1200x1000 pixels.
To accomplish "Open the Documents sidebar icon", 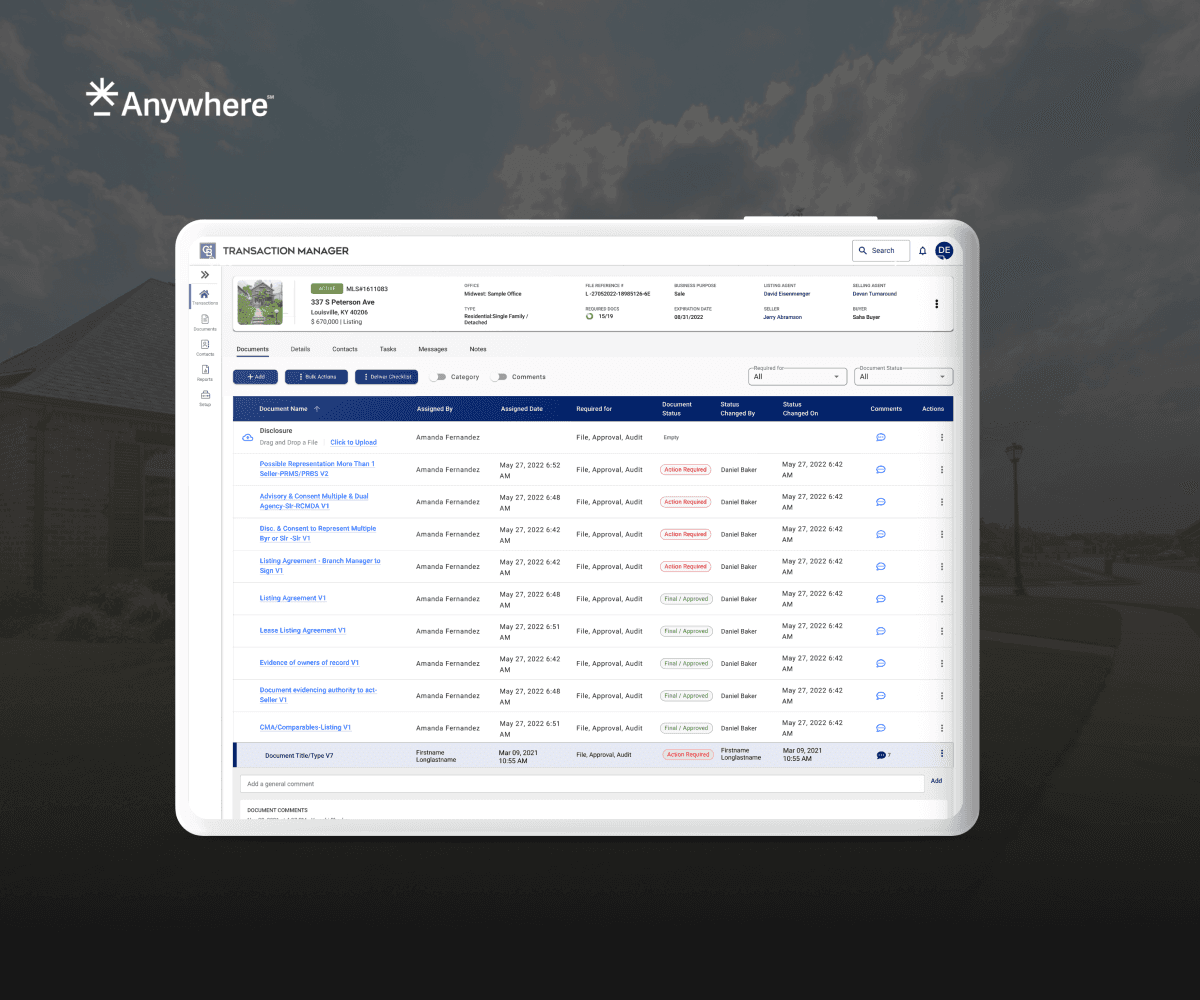I will [x=205, y=322].
